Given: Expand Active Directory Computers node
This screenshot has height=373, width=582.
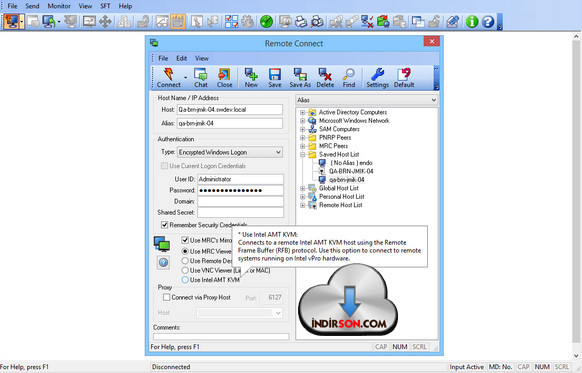Looking at the screenshot, I should (x=303, y=112).
